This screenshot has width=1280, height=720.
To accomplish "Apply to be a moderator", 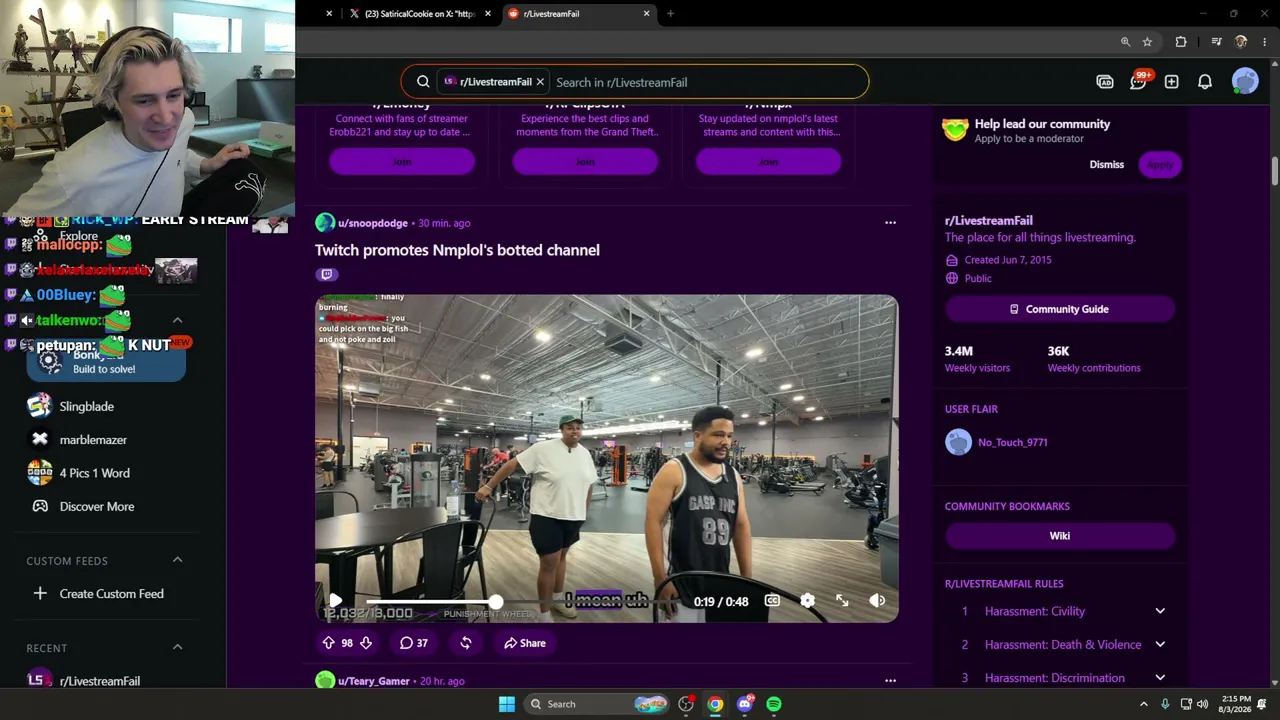I will 1160,164.
